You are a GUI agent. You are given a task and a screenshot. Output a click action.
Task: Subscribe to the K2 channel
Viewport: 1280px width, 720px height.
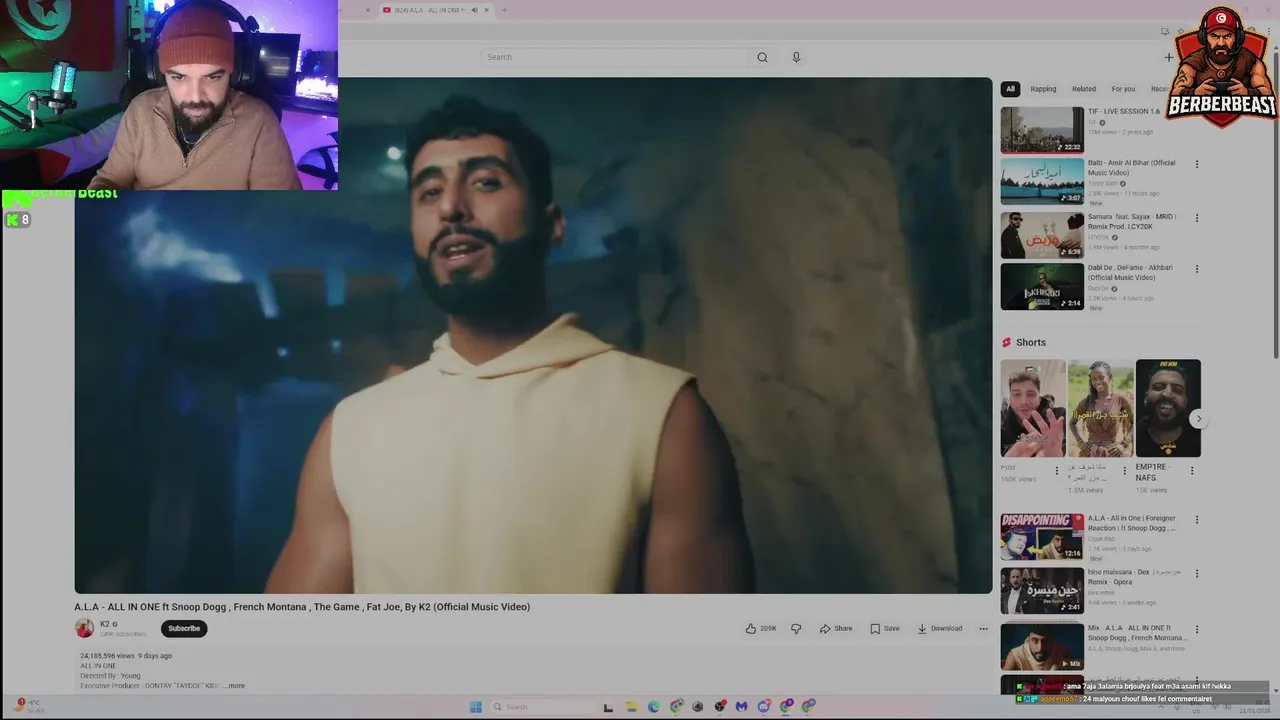184,629
